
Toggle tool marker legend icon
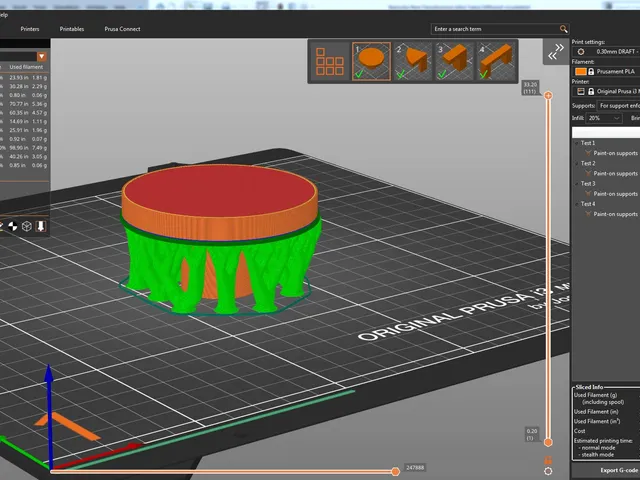(x=40, y=226)
